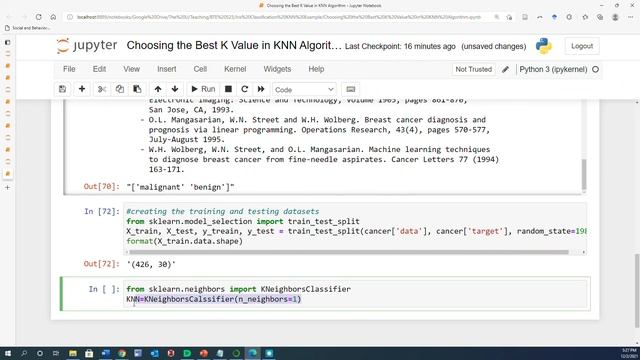Click the browser address bar
This screenshot has width=640, height=360.
(x=278, y=17)
